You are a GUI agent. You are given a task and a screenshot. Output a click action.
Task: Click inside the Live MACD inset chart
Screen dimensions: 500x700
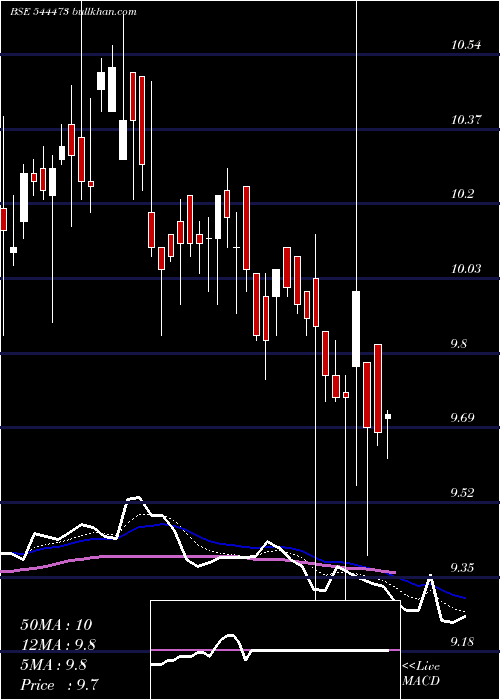point(275,650)
